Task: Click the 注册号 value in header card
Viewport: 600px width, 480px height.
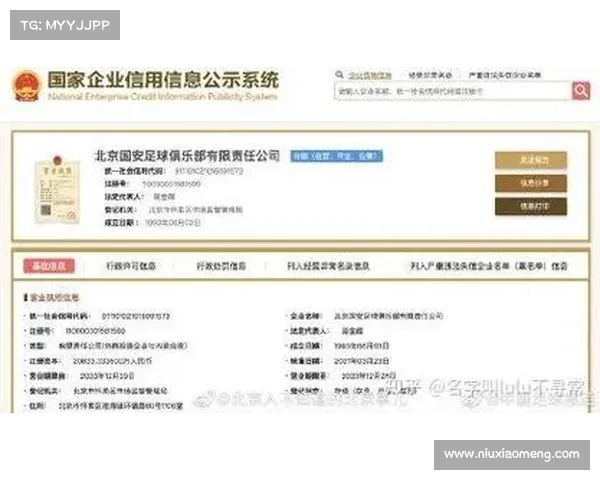Action: click(171, 184)
